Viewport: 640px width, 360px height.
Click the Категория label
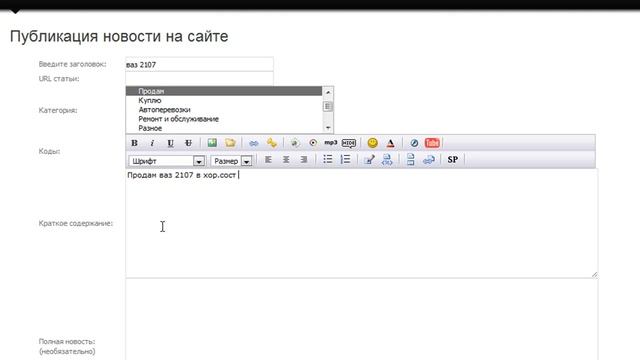click(58, 110)
